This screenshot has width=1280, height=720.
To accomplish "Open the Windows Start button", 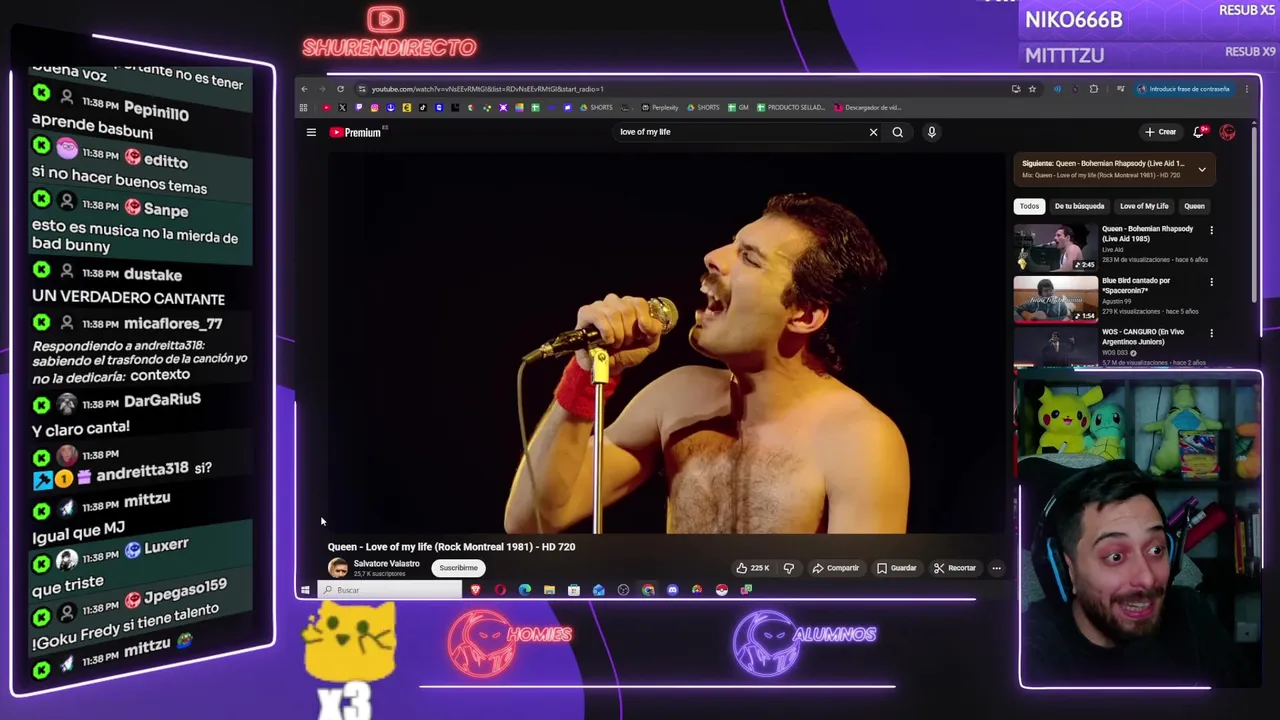I will coord(305,590).
